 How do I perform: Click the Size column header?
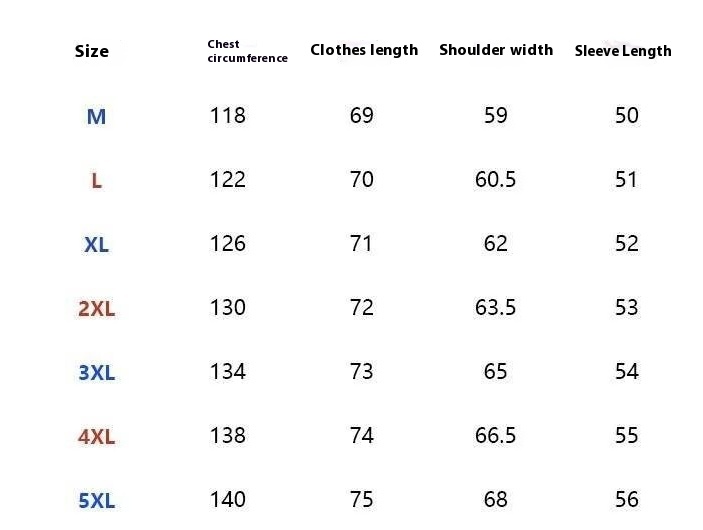coord(92,51)
